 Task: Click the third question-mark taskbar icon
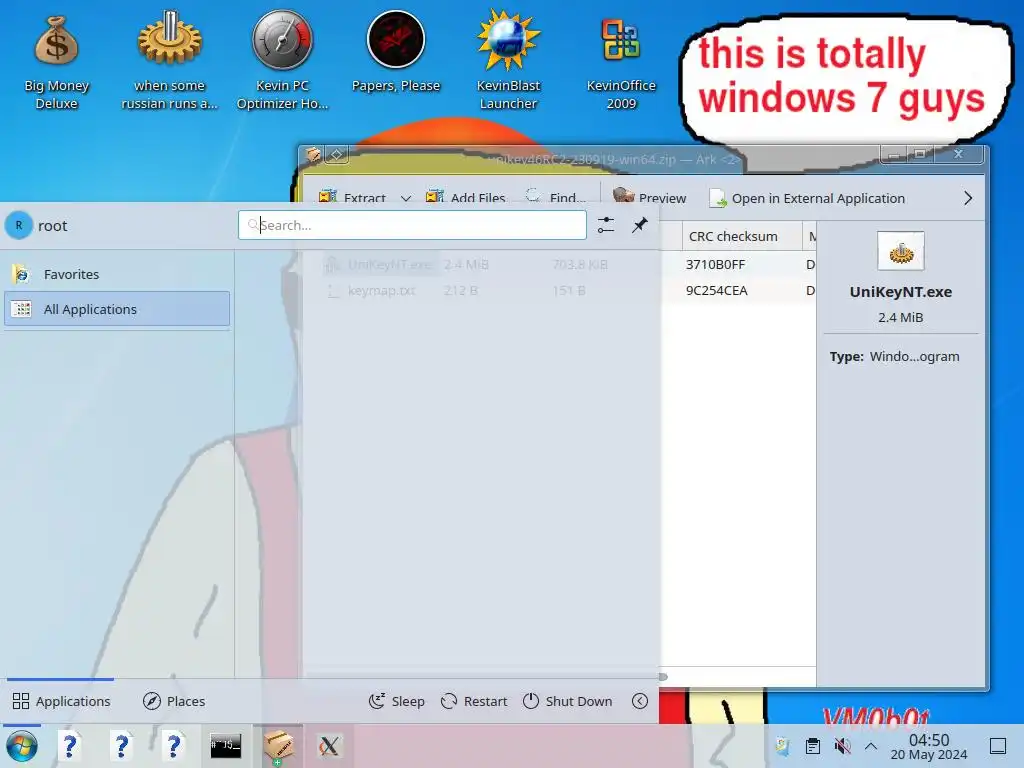(x=173, y=746)
